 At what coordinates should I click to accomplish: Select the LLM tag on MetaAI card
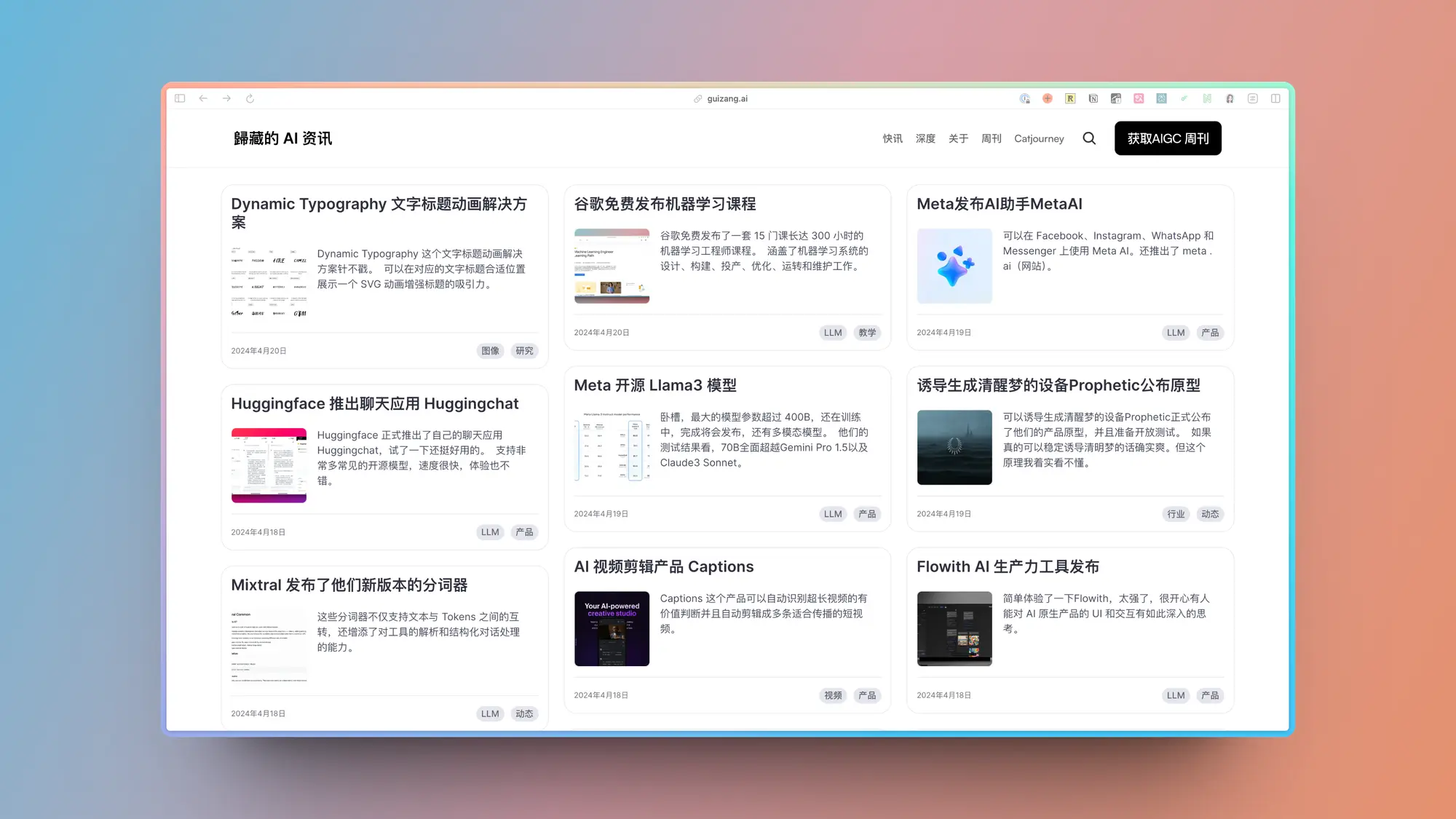(1176, 333)
